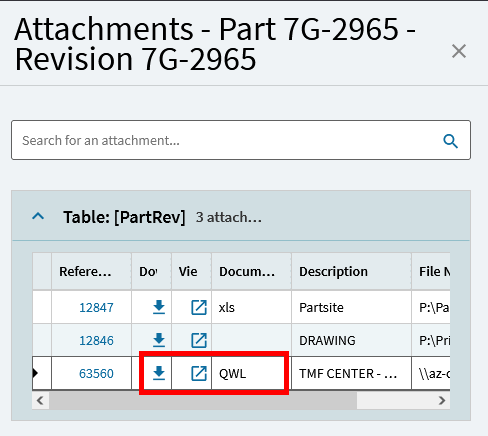Select the 'TMF CENTER' description cell
The image size is (488, 436).
(351, 373)
